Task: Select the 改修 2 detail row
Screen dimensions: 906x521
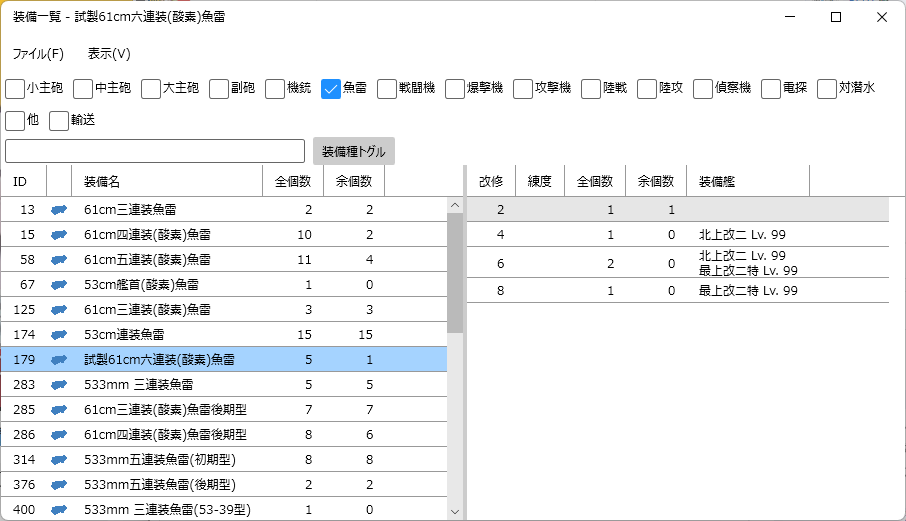Action: [678, 210]
